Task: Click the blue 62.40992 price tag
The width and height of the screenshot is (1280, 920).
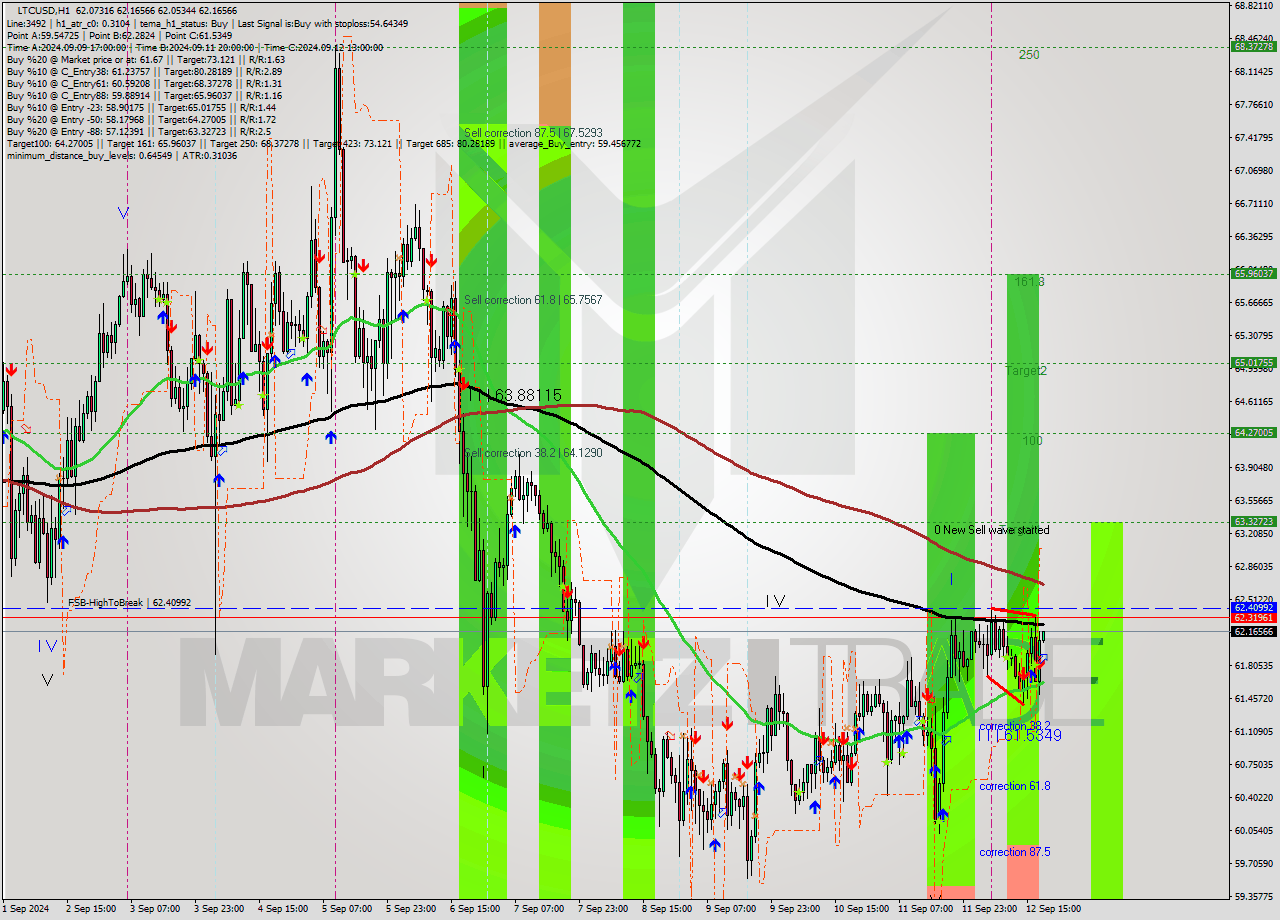Action: pos(1253,608)
